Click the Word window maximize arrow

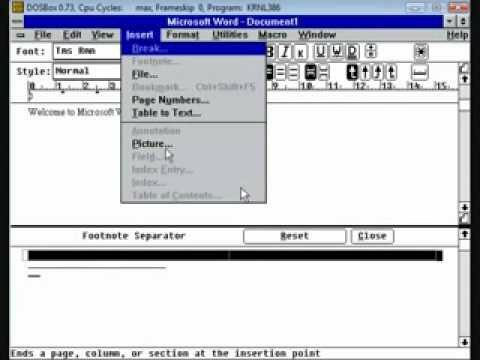pyautogui.click(x=463, y=22)
